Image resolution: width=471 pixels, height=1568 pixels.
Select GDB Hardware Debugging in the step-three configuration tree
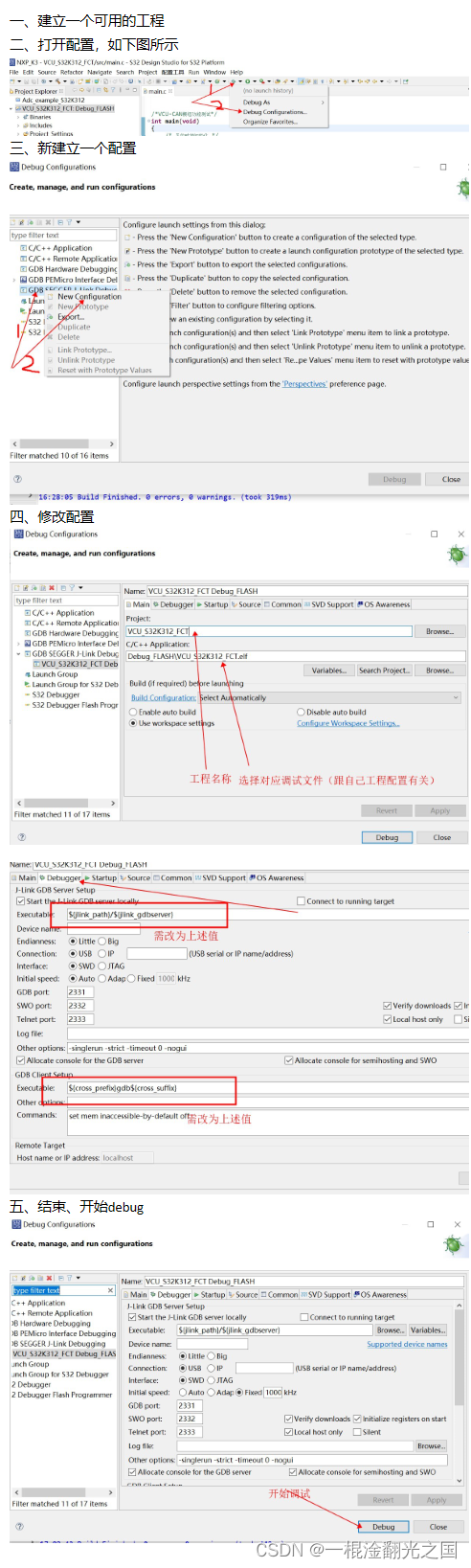[69, 269]
